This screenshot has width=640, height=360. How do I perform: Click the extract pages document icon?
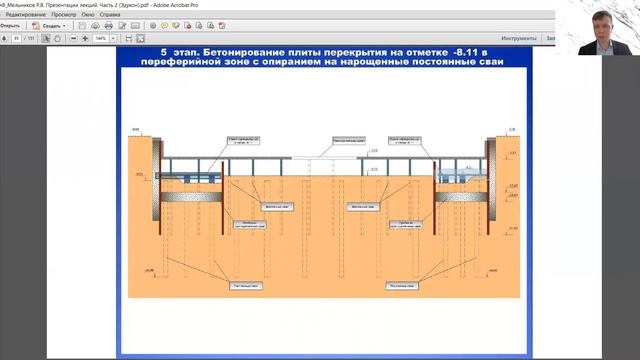(x=199, y=26)
